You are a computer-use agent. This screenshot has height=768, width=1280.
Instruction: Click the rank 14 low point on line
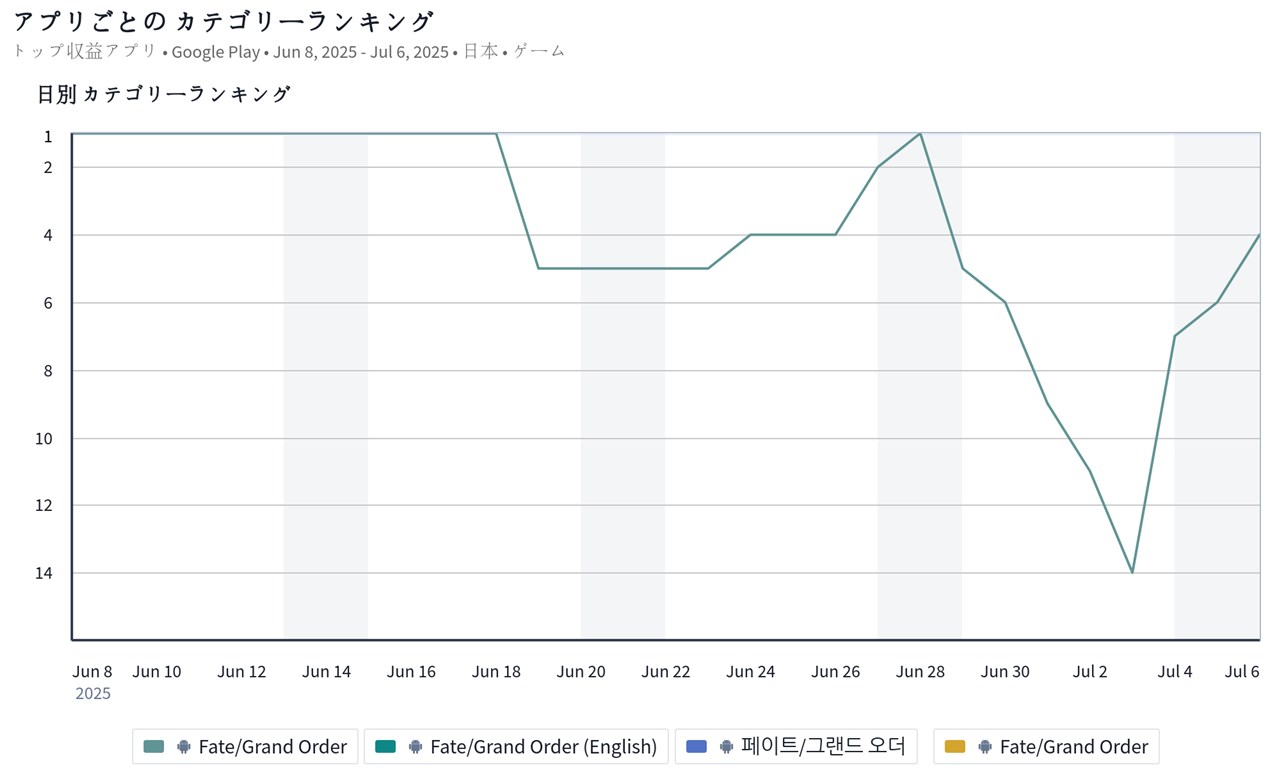(x=1132, y=572)
